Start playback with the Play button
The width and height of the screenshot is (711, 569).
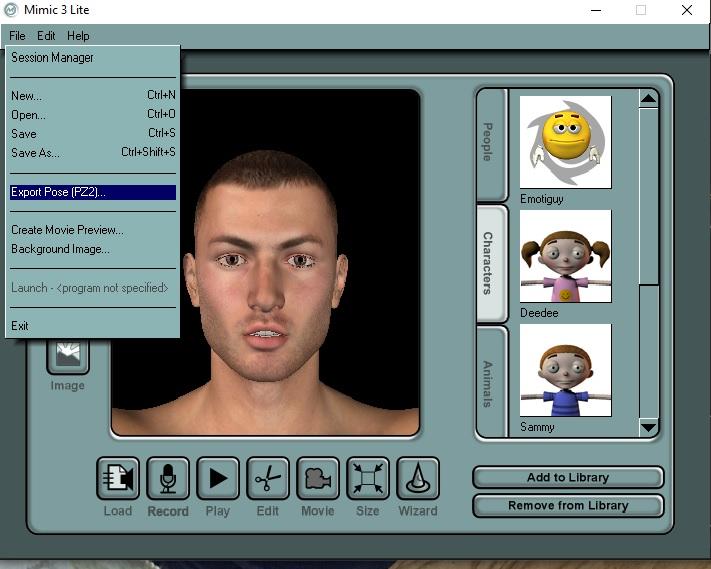(218, 478)
